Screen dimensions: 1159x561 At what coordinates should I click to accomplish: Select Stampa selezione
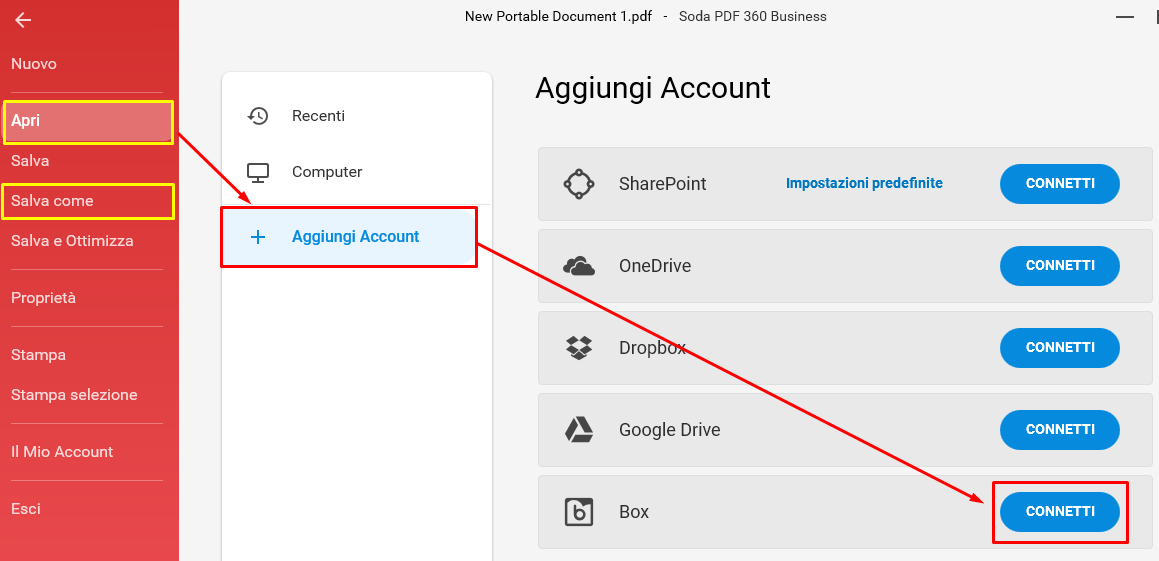pos(74,395)
